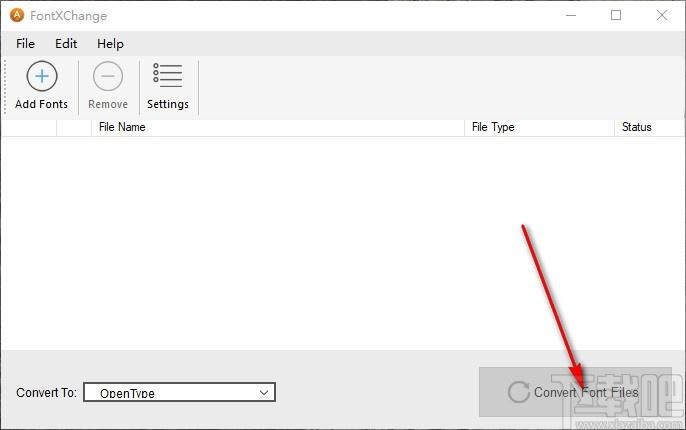Expand the Convert To dropdown arrow
Image resolution: width=686 pixels, height=430 pixels.
(x=264, y=392)
